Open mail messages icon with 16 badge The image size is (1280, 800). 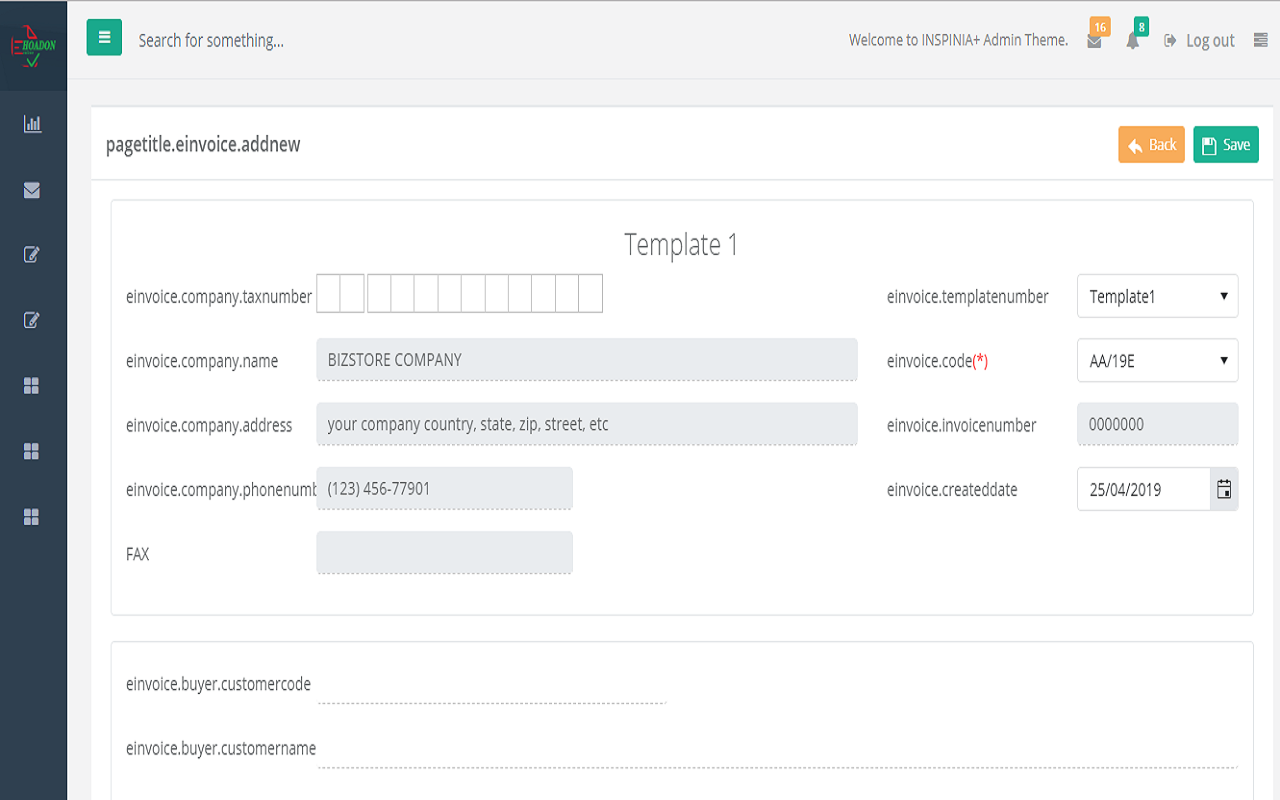(x=1094, y=41)
